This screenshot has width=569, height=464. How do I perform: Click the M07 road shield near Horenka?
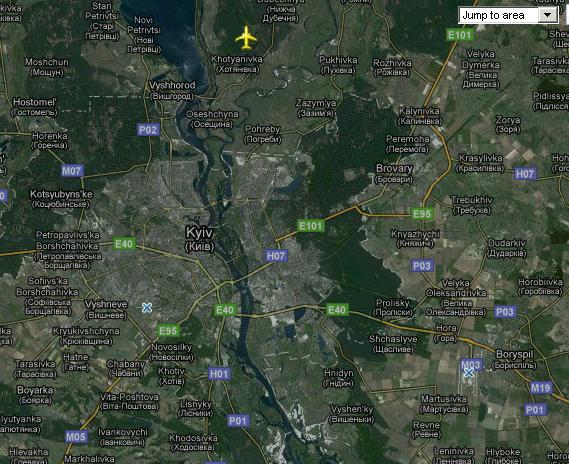[x=72, y=171]
